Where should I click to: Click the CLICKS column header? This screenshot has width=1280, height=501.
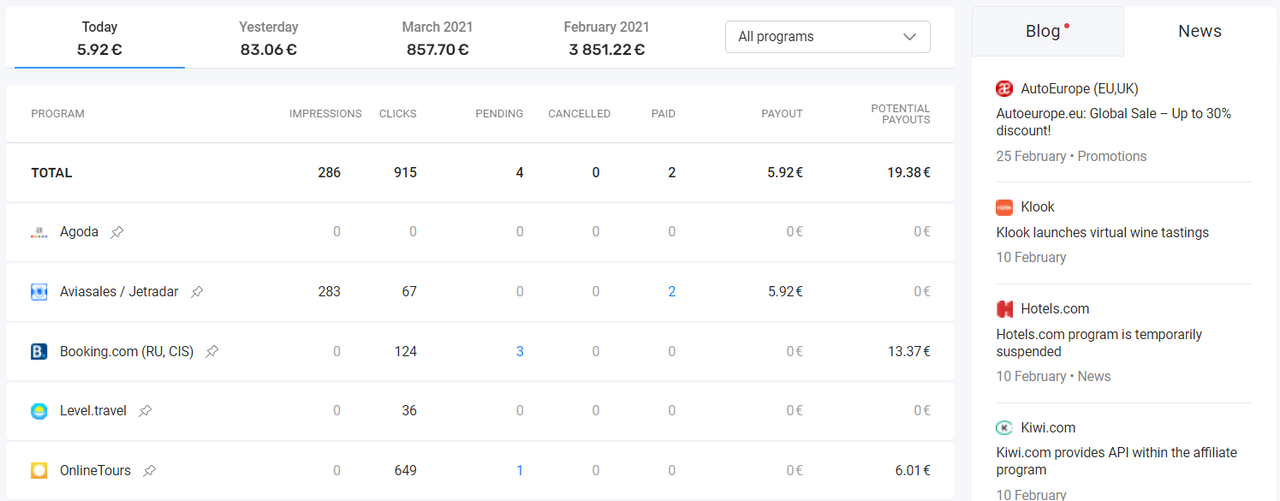[x=398, y=114]
